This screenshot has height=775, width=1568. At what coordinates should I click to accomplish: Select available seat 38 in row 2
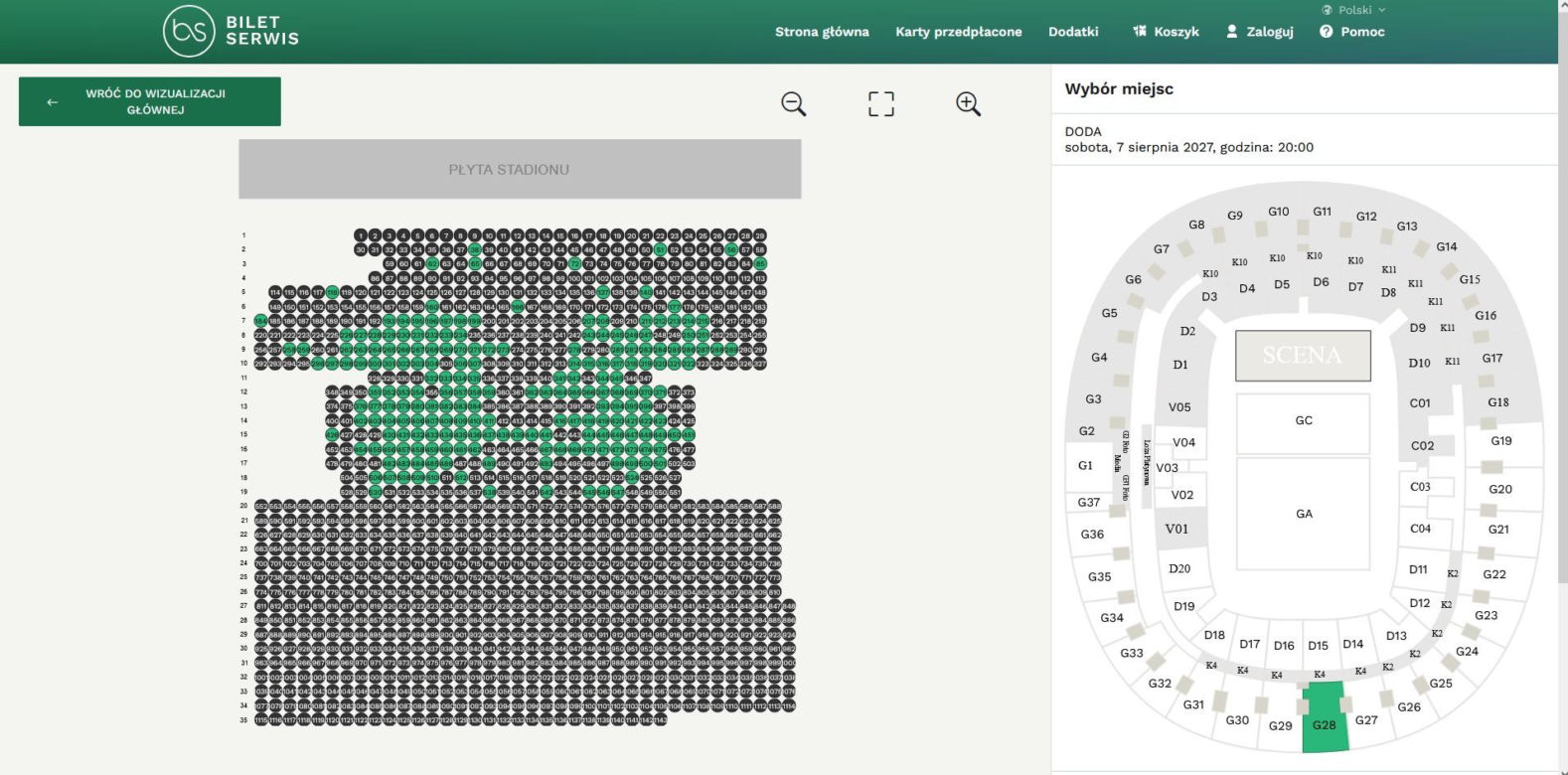(475, 249)
